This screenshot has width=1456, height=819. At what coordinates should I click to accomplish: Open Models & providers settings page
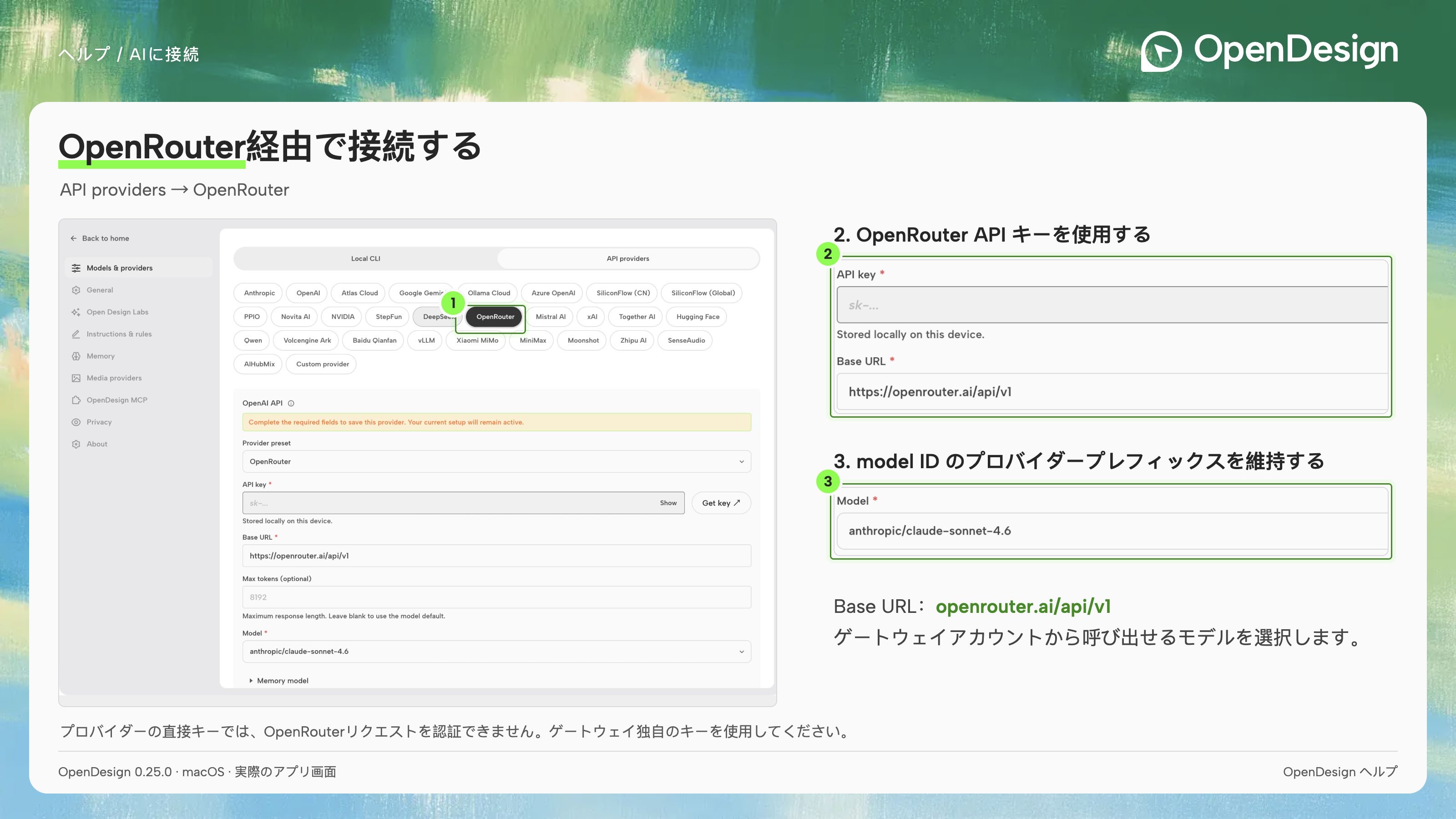[x=138, y=268]
